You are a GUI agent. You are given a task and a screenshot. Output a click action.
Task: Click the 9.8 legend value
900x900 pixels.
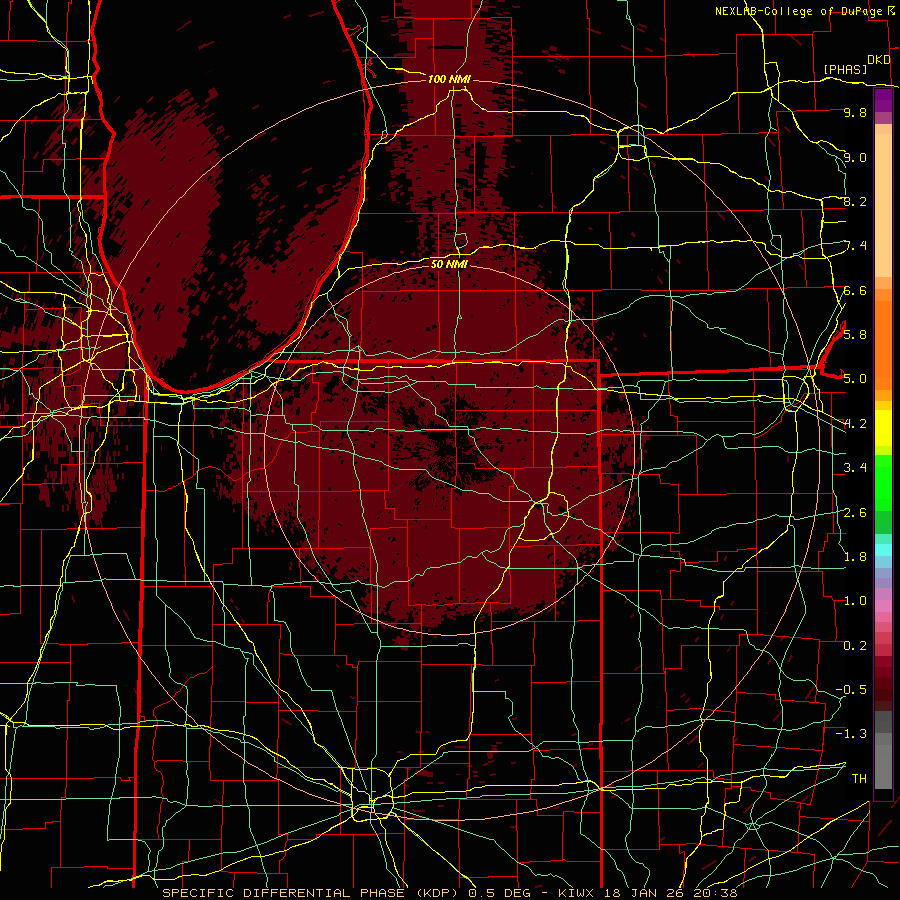pos(855,112)
